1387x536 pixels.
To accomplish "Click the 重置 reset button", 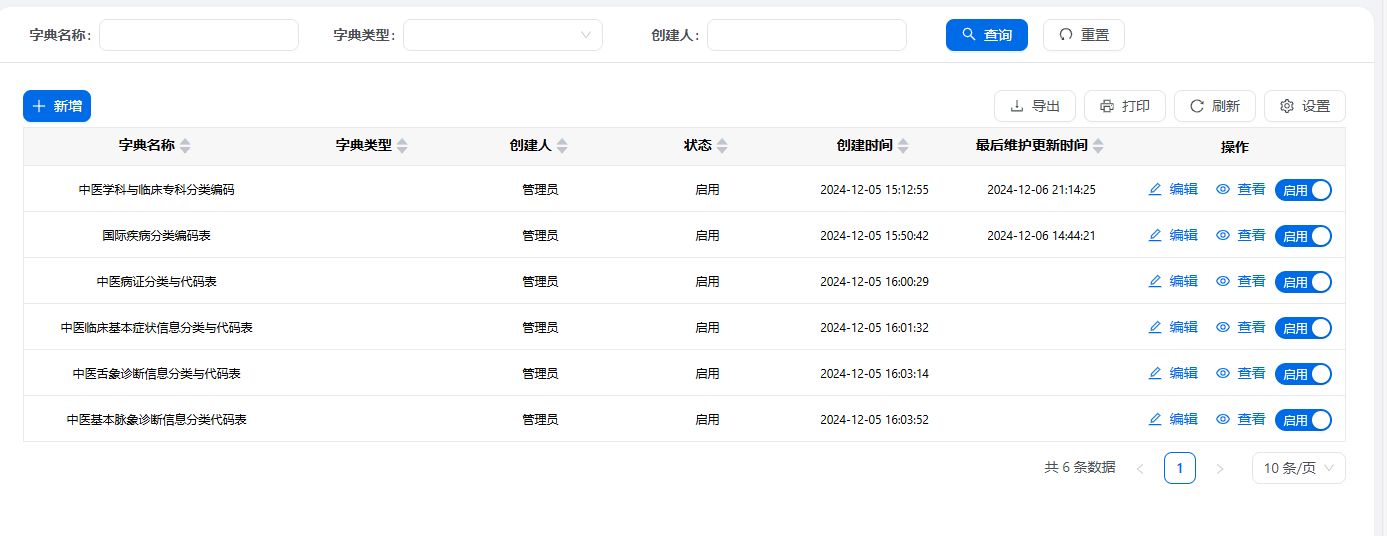I will pos(1083,35).
